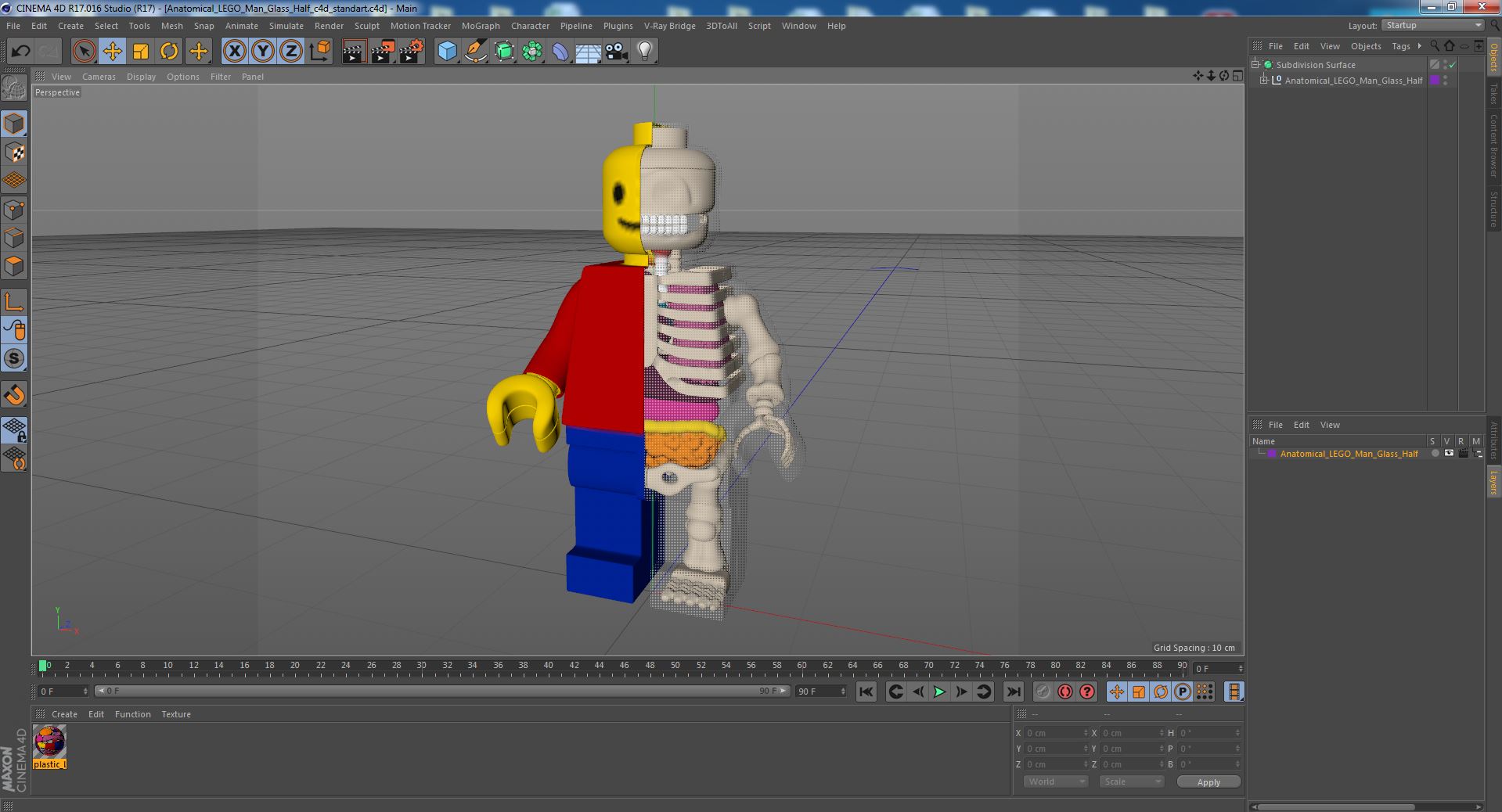Viewport: 1502px width, 812px height.
Task: Click the coordinate system icon
Action: click(319, 52)
